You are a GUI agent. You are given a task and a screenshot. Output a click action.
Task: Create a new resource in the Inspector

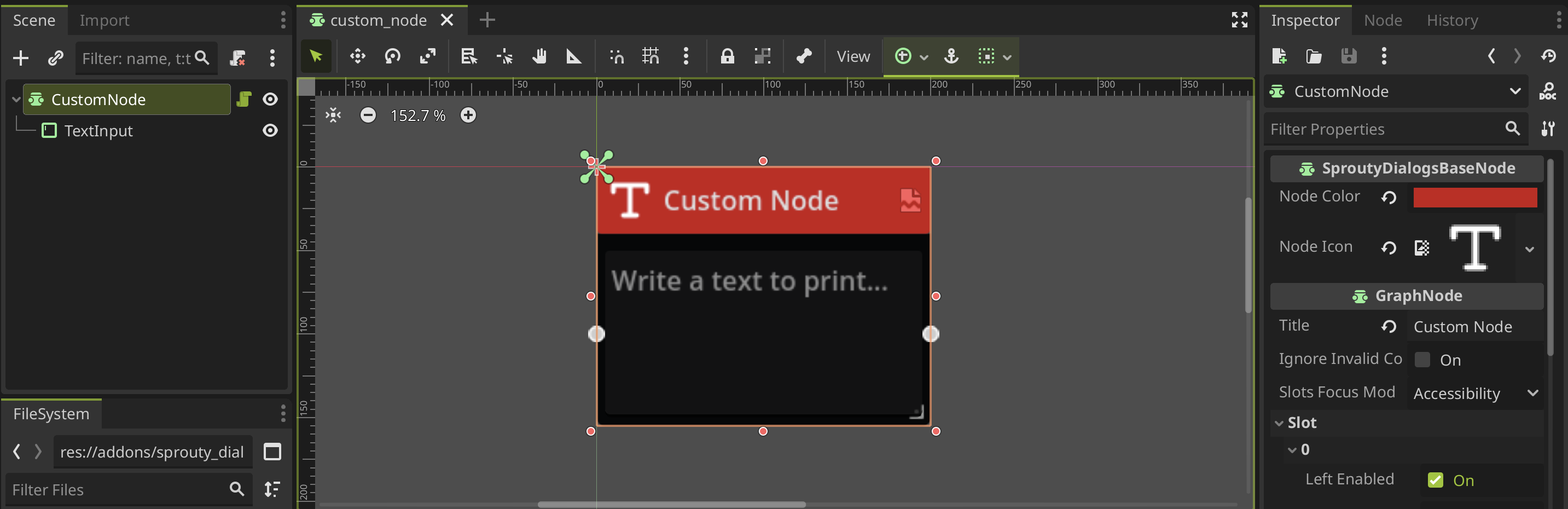[1279, 56]
